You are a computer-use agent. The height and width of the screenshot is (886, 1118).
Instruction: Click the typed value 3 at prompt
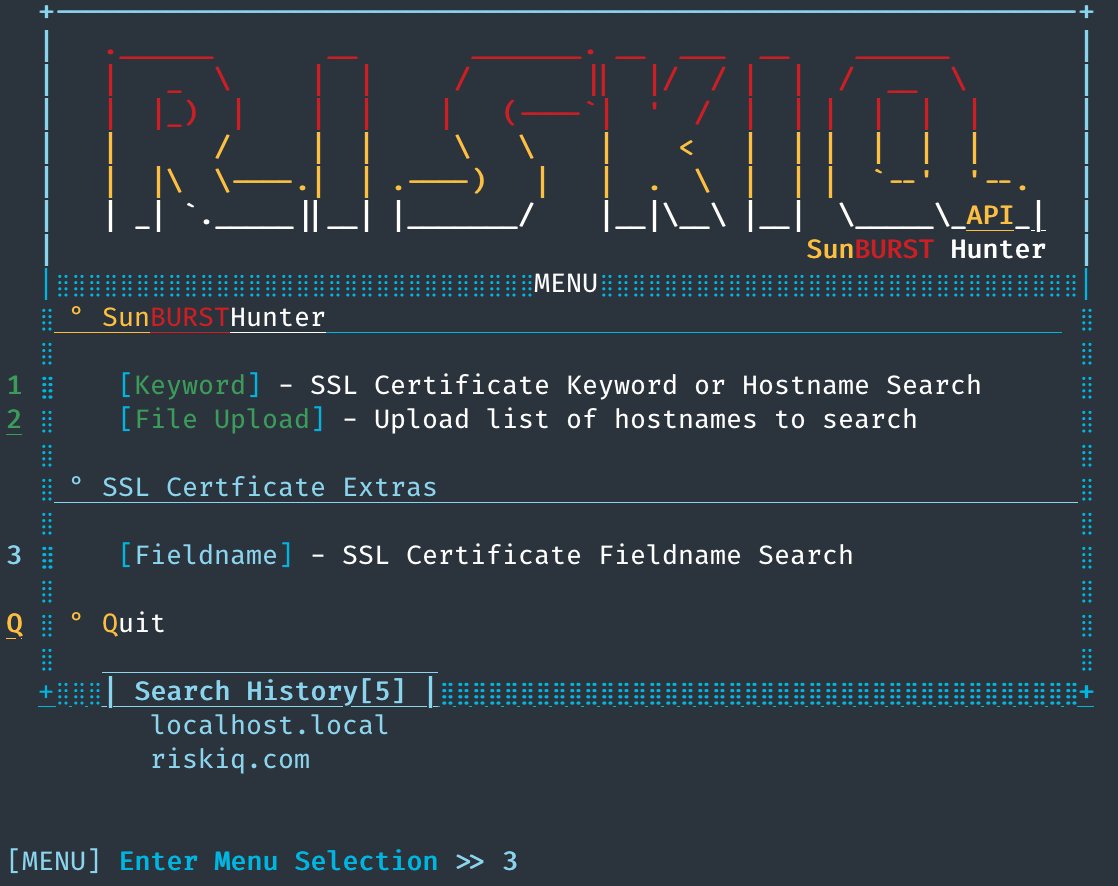tap(510, 861)
